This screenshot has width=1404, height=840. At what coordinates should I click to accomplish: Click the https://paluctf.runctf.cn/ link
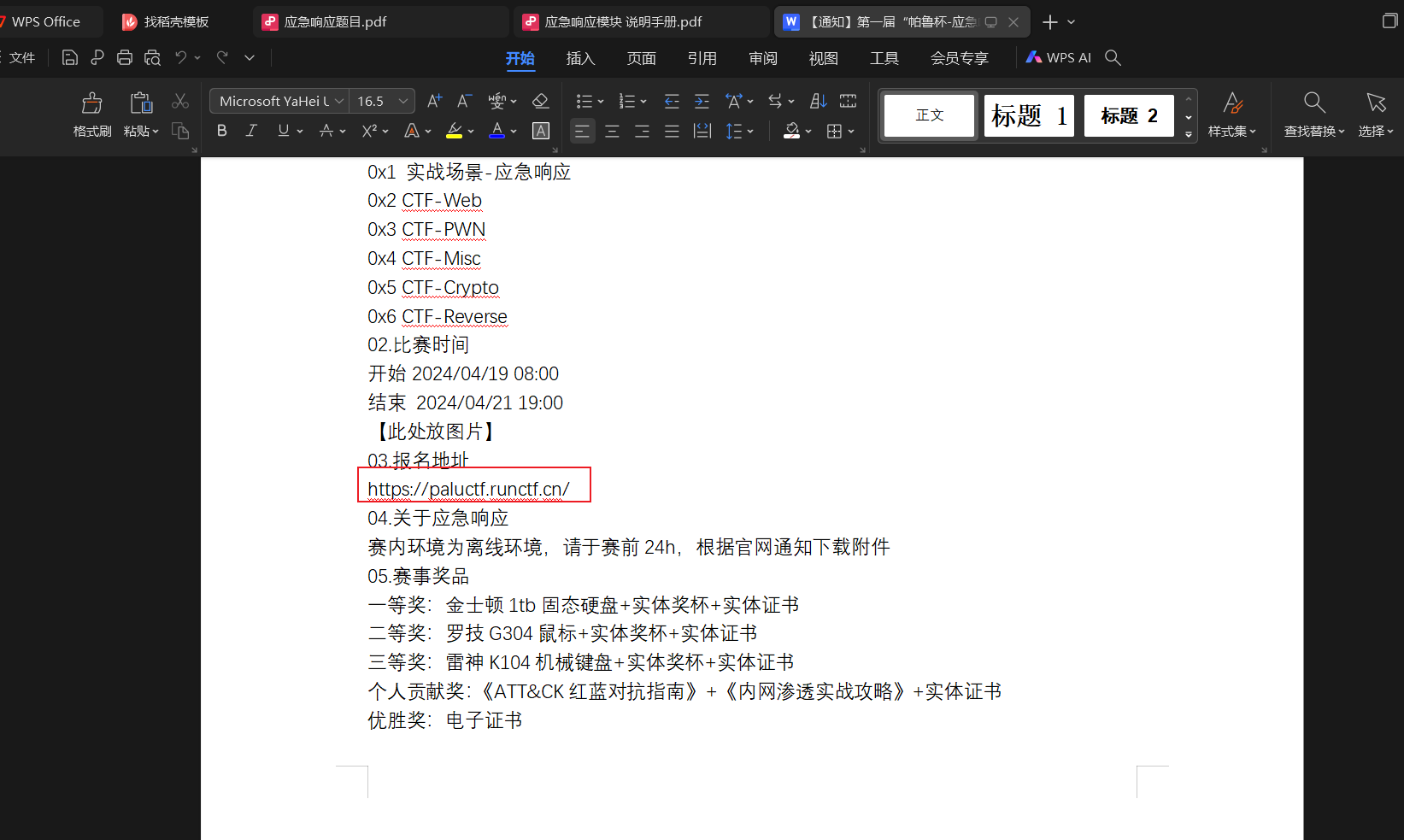468,489
